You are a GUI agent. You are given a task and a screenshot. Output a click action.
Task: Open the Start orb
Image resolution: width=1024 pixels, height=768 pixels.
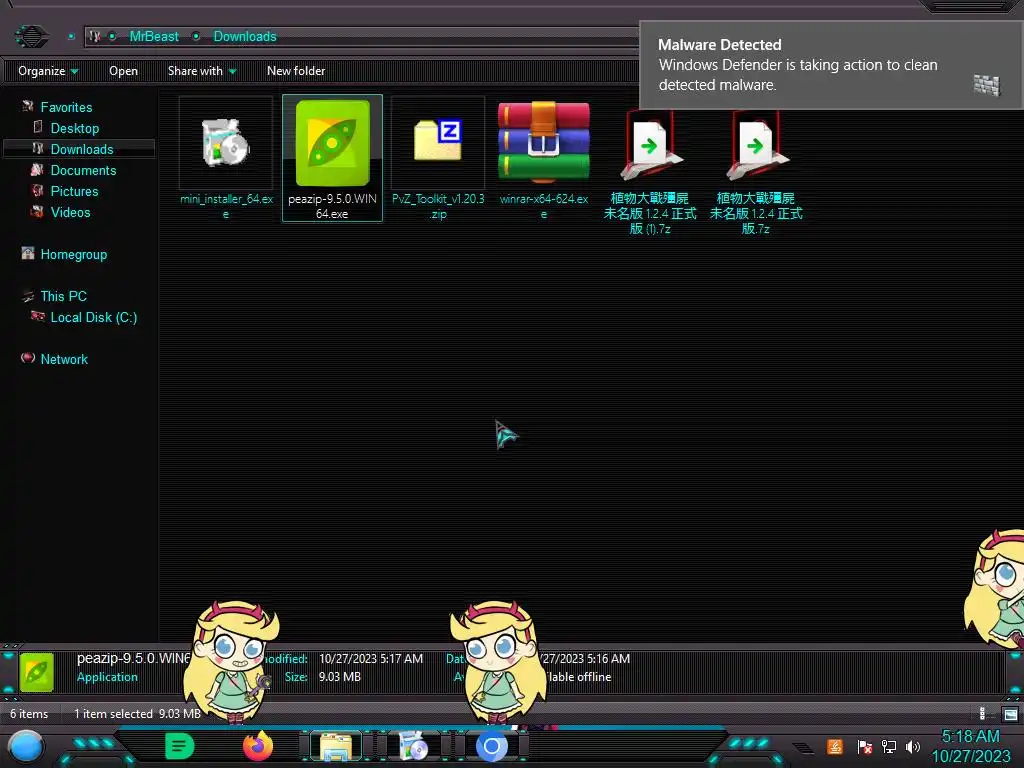pyautogui.click(x=26, y=747)
